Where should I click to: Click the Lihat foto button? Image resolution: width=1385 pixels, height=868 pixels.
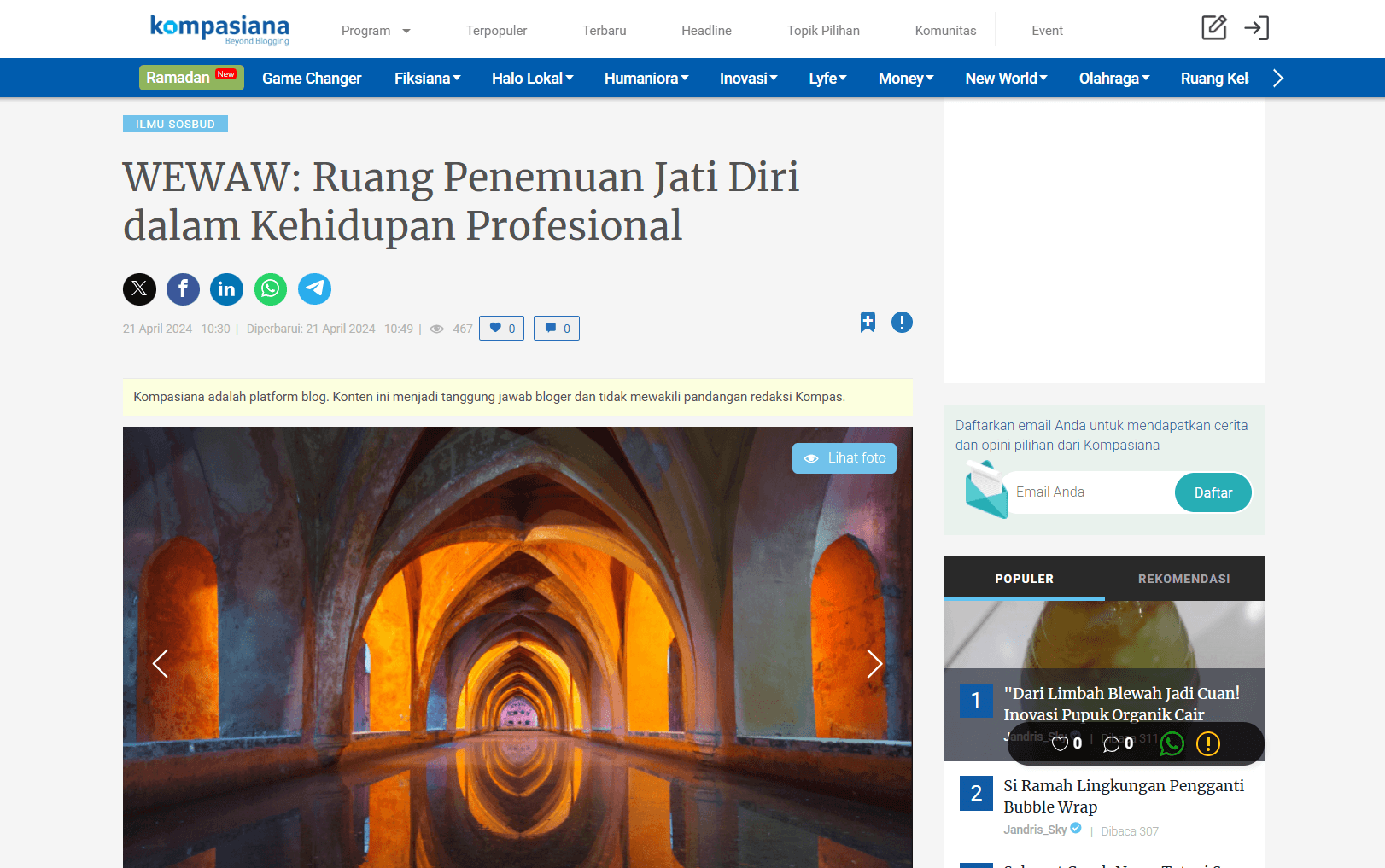(x=844, y=458)
